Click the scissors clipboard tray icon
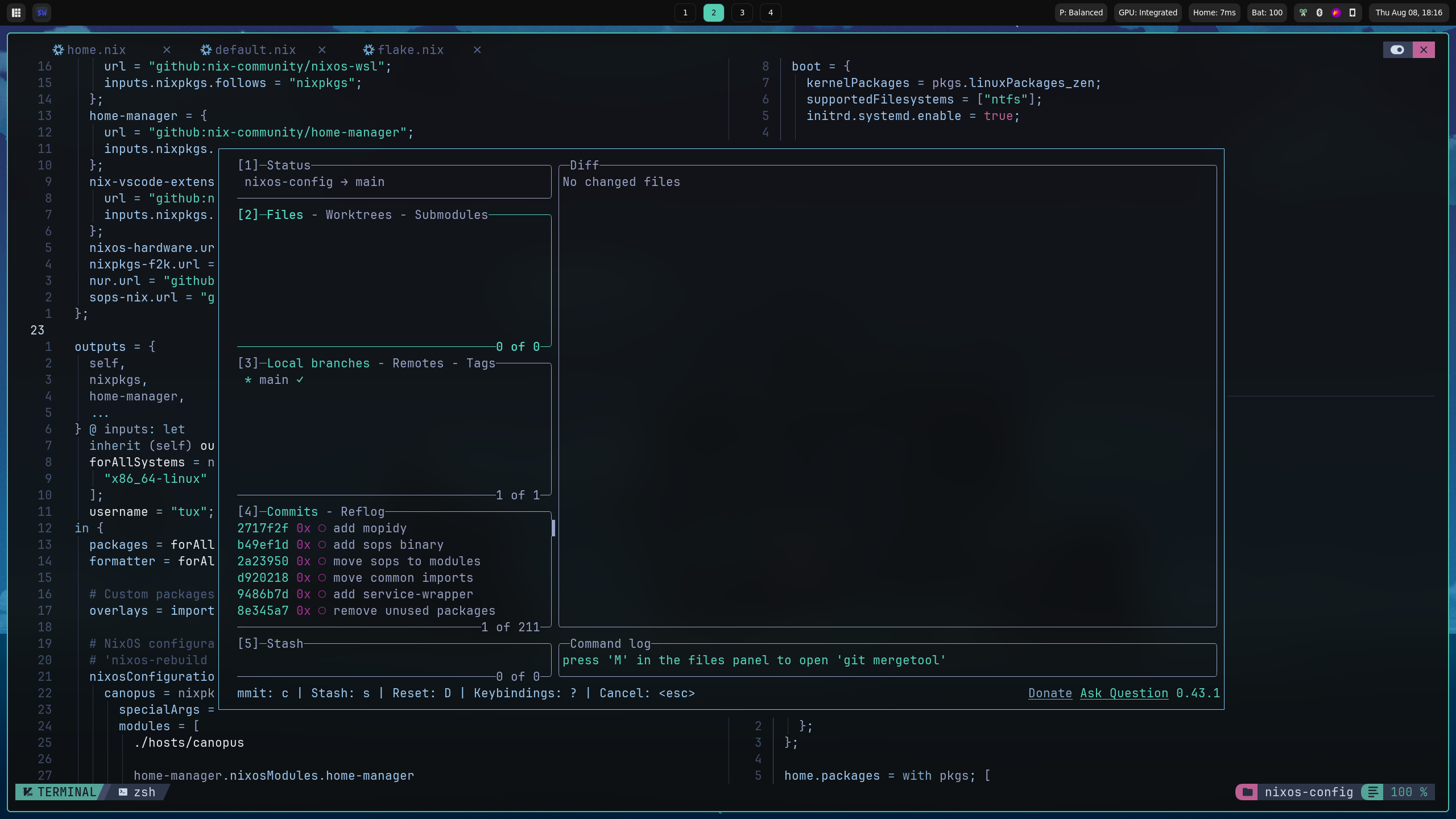This screenshot has width=1456, height=819. pyautogui.click(x=1303, y=13)
